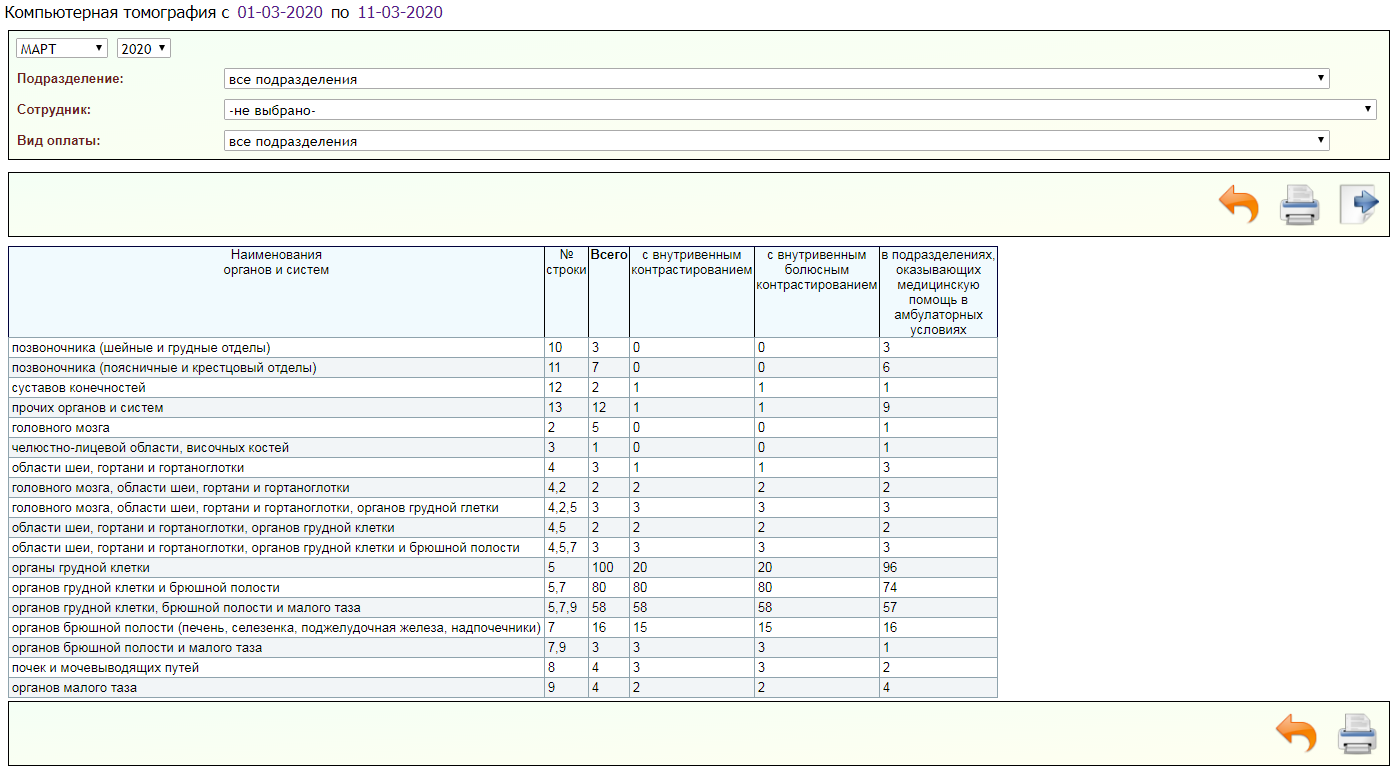Viewport: 1399px width, 769px height.
Task: Open the month dropdown showing МАРТ
Action: pos(62,49)
